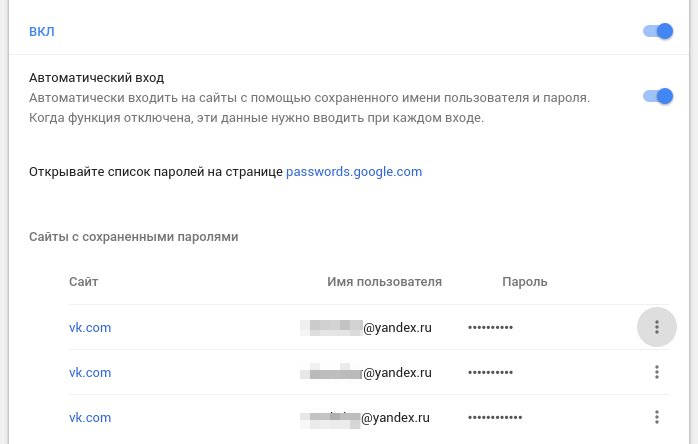Screen dimensions: 698x444
Task: Click the Имя пользователя column header
Action: coord(384,282)
